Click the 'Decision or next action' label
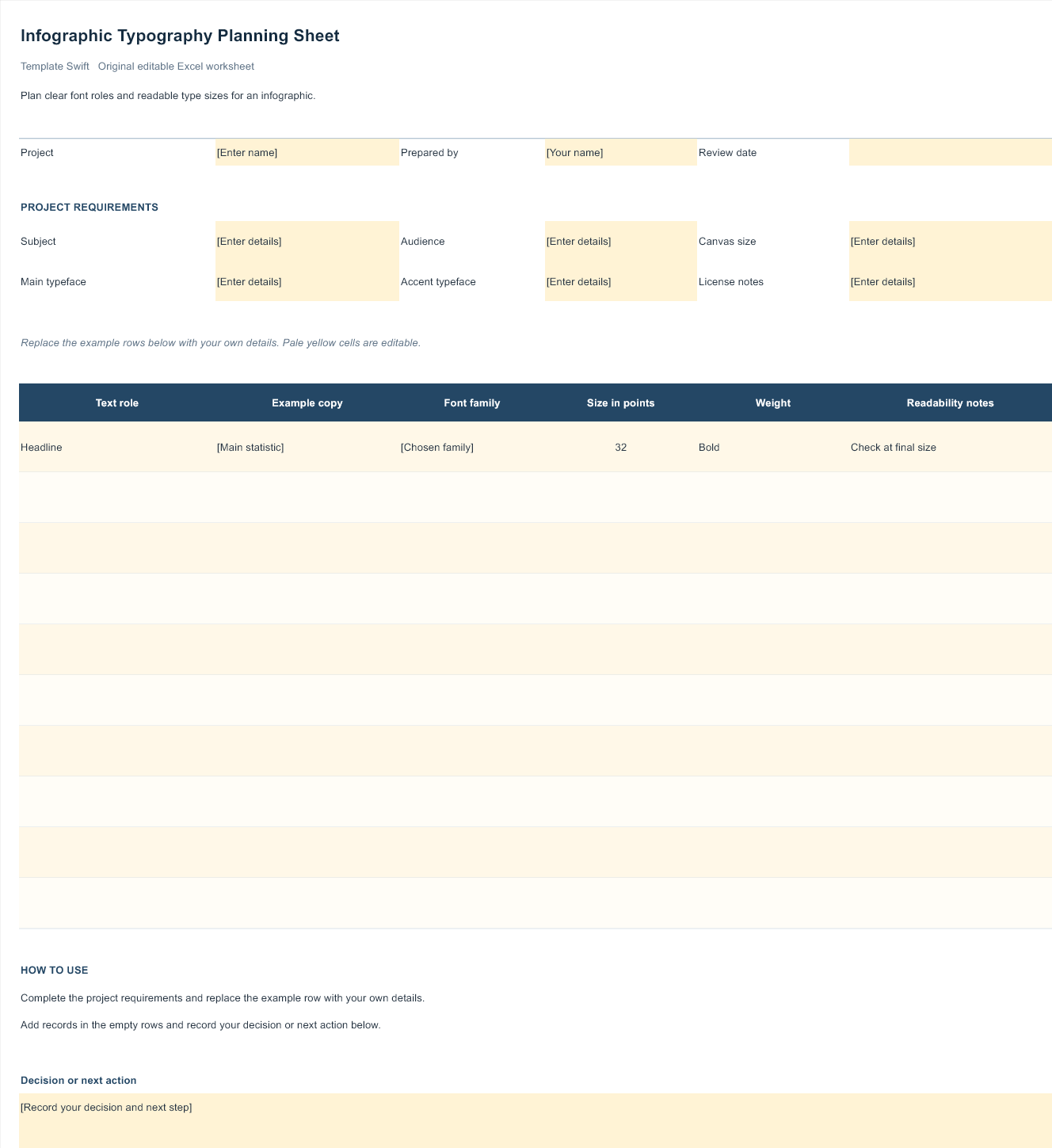 [x=78, y=1081]
